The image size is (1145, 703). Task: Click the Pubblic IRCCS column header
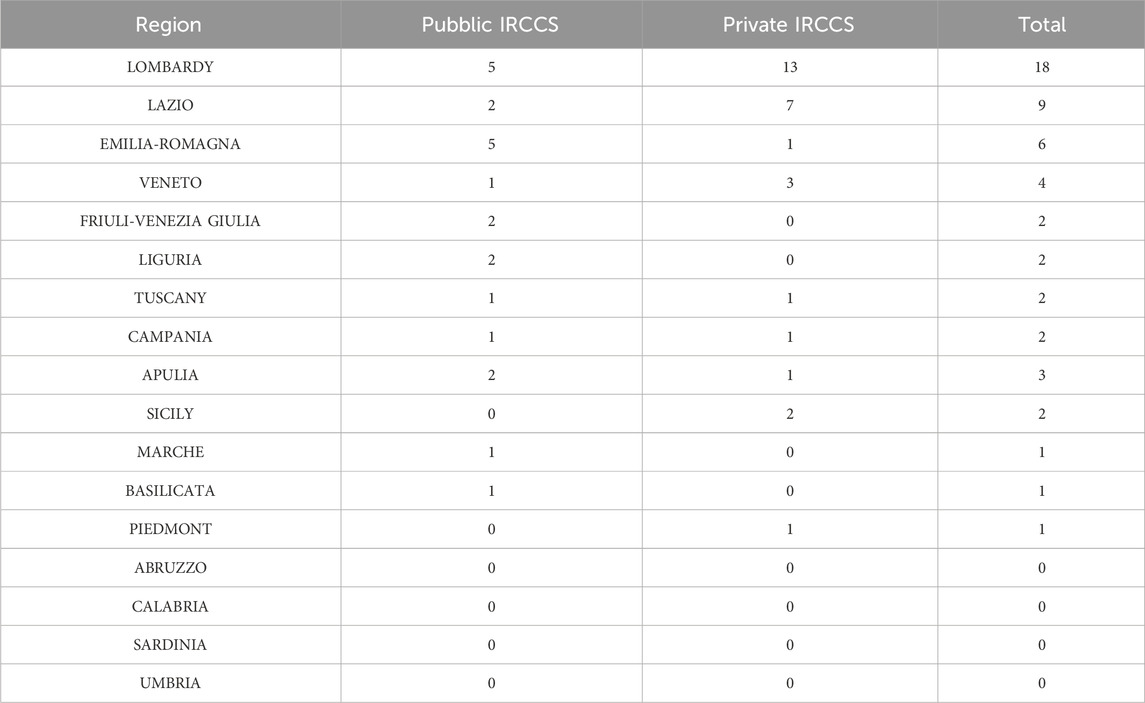[x=490, y=25]
